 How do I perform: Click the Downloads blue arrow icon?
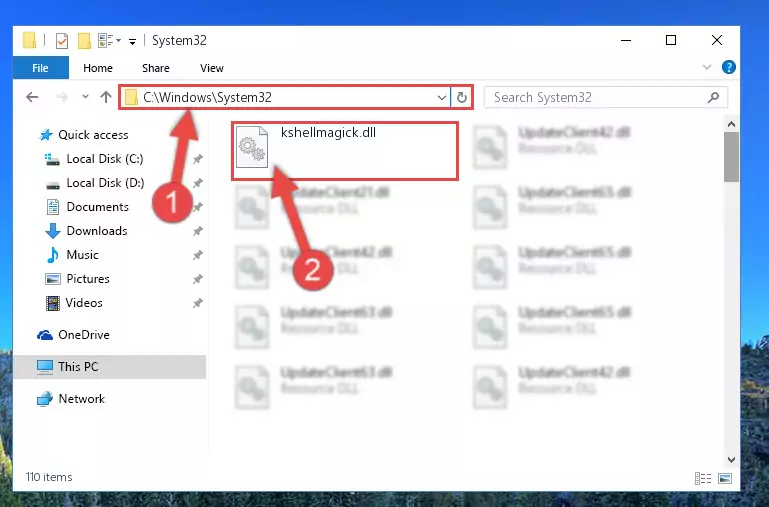[52, 231]
